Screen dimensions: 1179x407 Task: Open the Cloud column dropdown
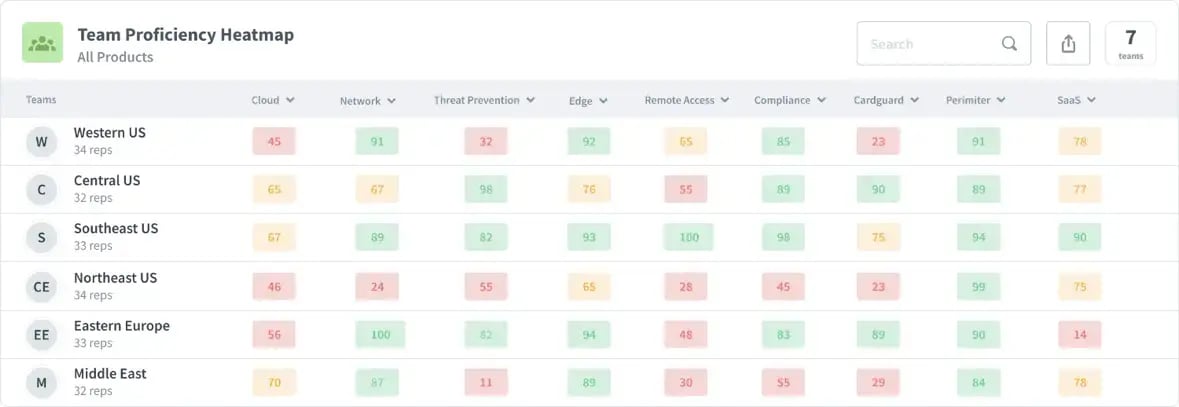pos(290,100)
